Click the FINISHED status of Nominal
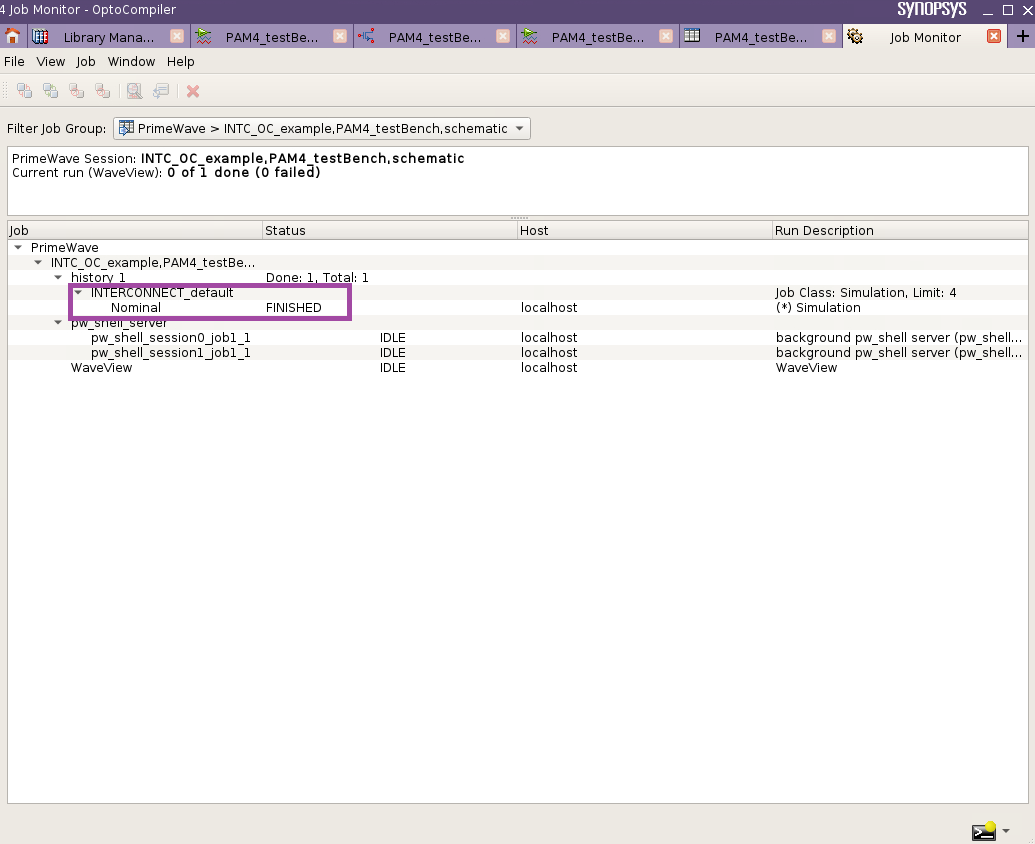1035x844 pixels. pyautogui.click(x=294, y=308)
